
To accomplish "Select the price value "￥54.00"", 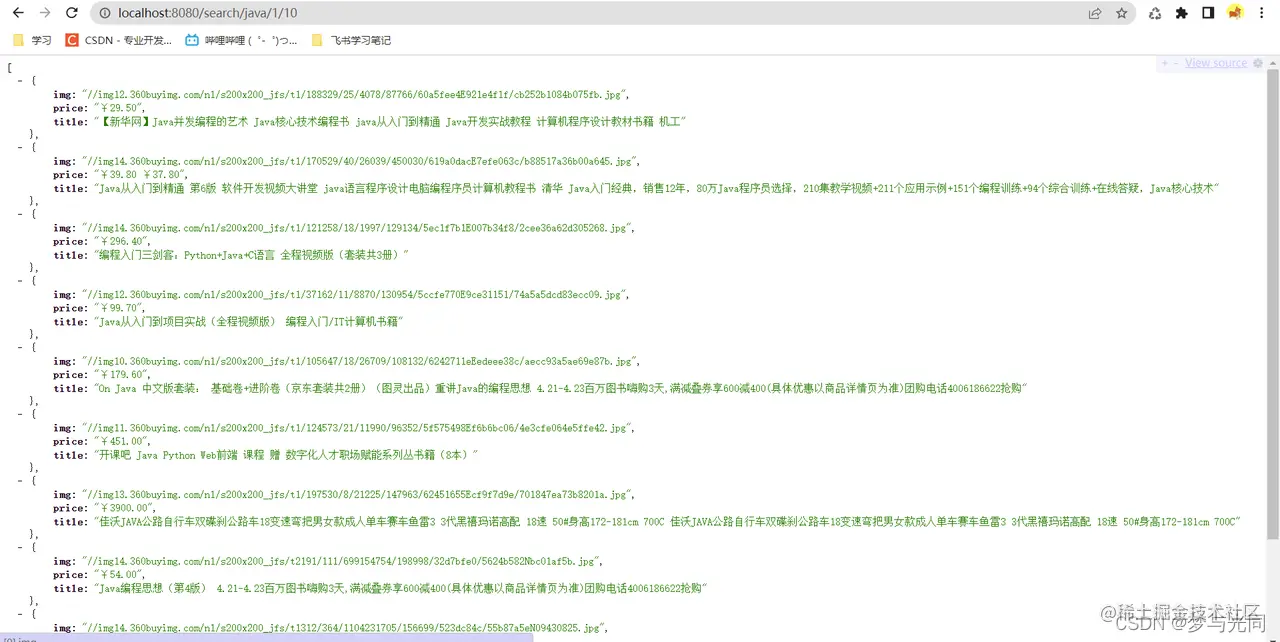I will 118,575.
